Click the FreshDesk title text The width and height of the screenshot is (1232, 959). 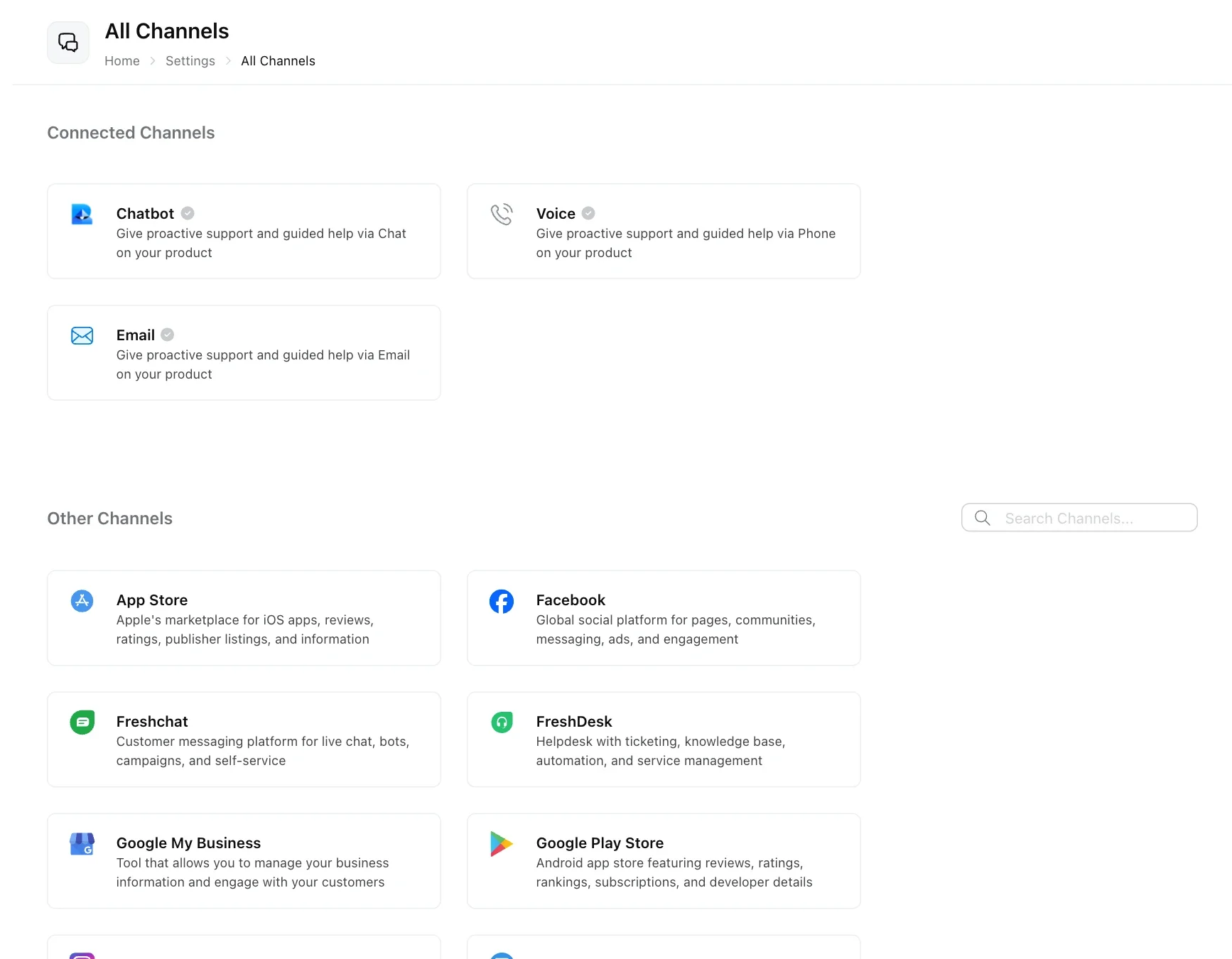(x=574, y=722)
